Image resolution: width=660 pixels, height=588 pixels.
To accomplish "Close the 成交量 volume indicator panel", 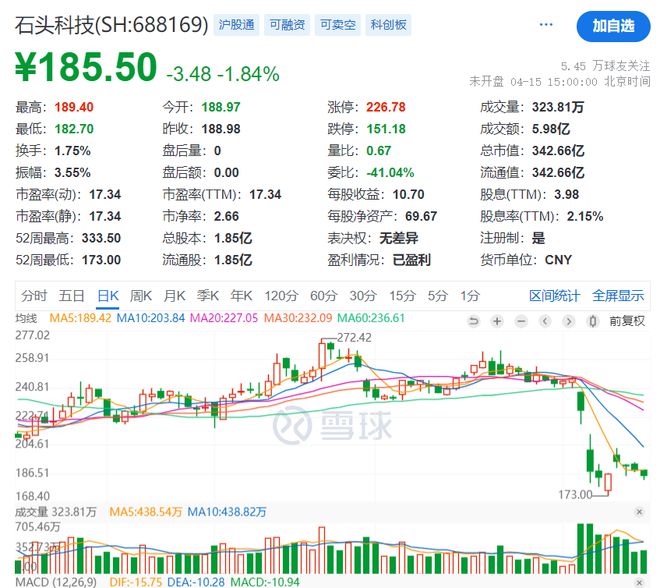I will click(x=639, y=512).
